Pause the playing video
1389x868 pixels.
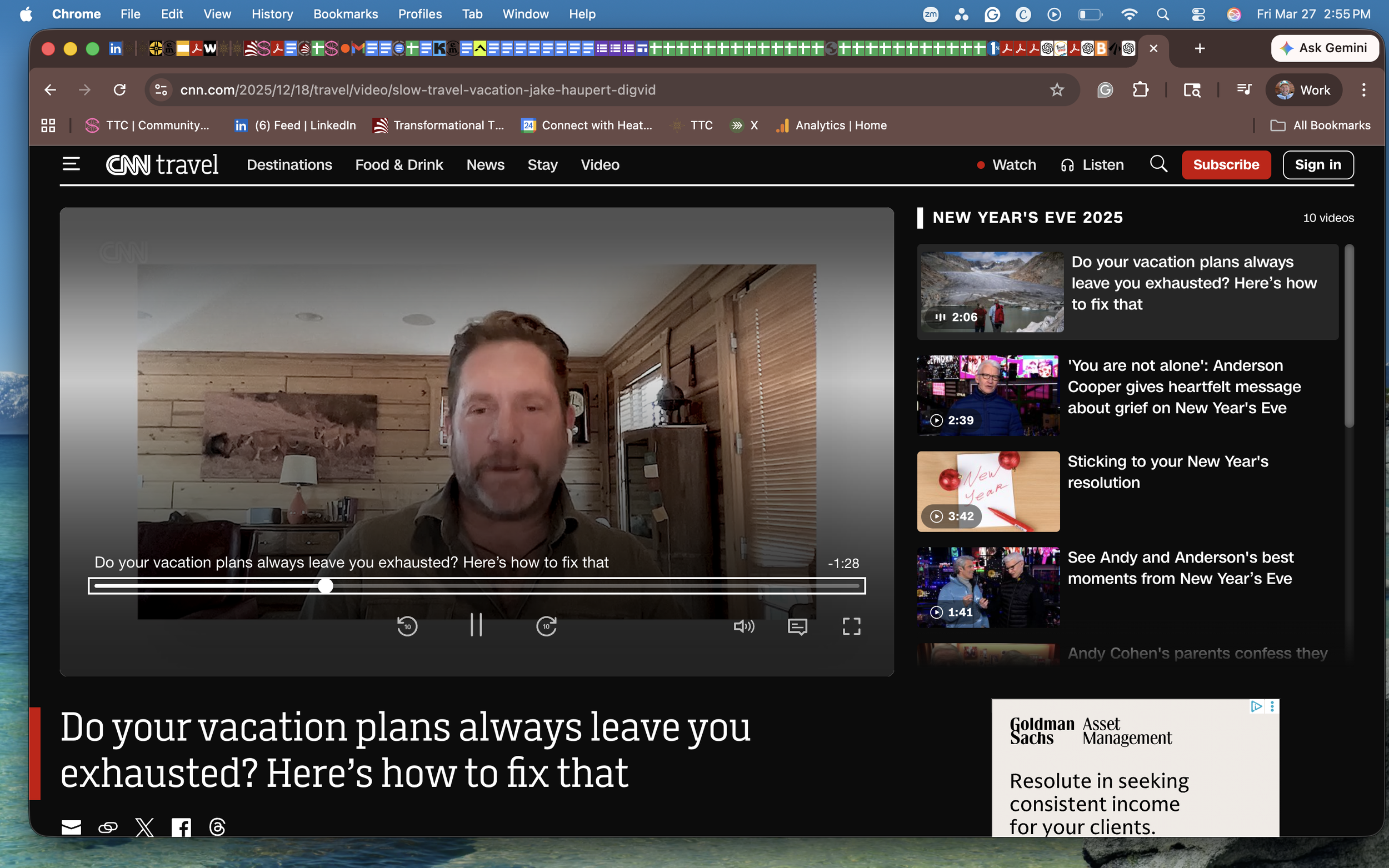tap(476, 625)
